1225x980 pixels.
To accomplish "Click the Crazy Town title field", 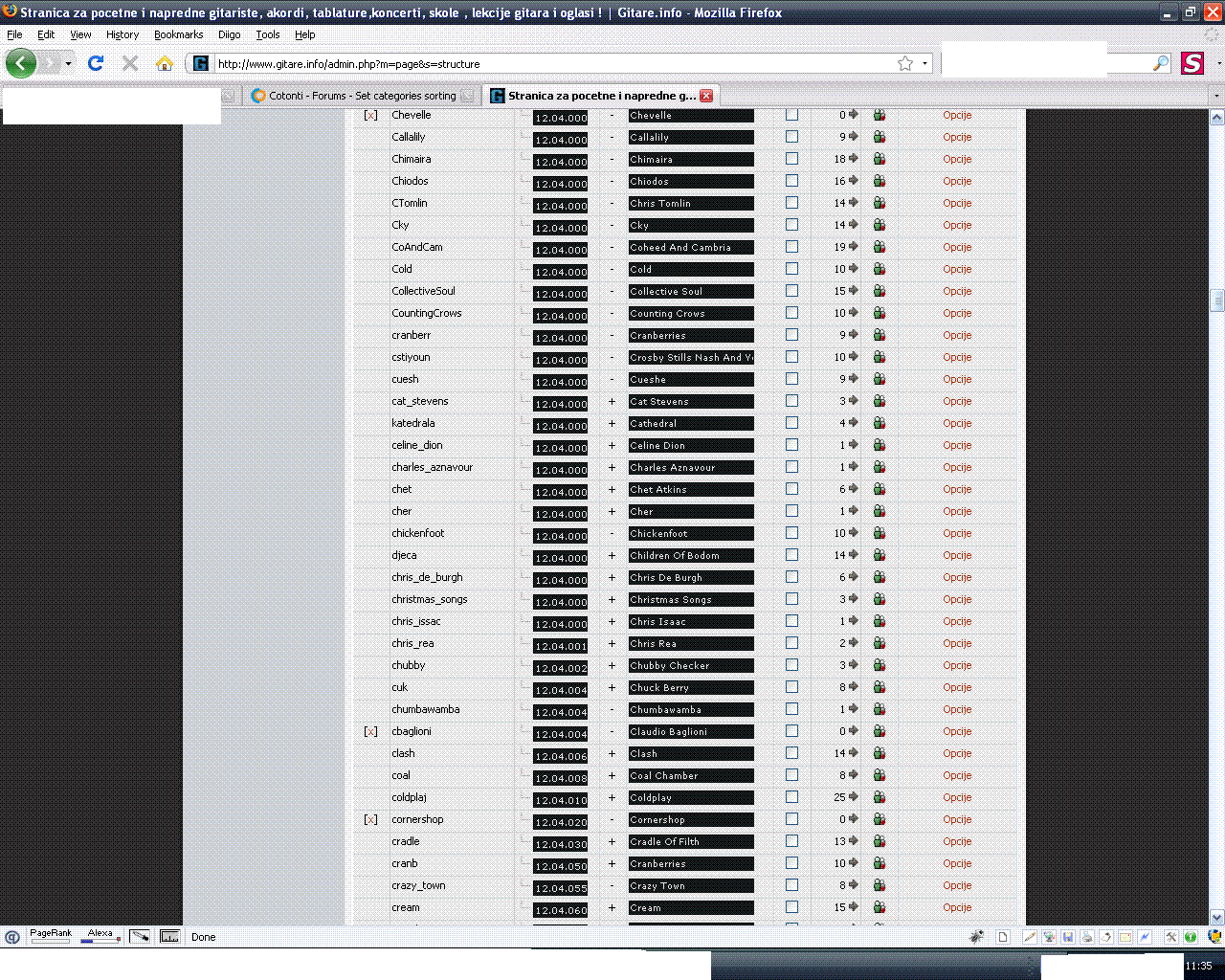I will click(690, 886).
